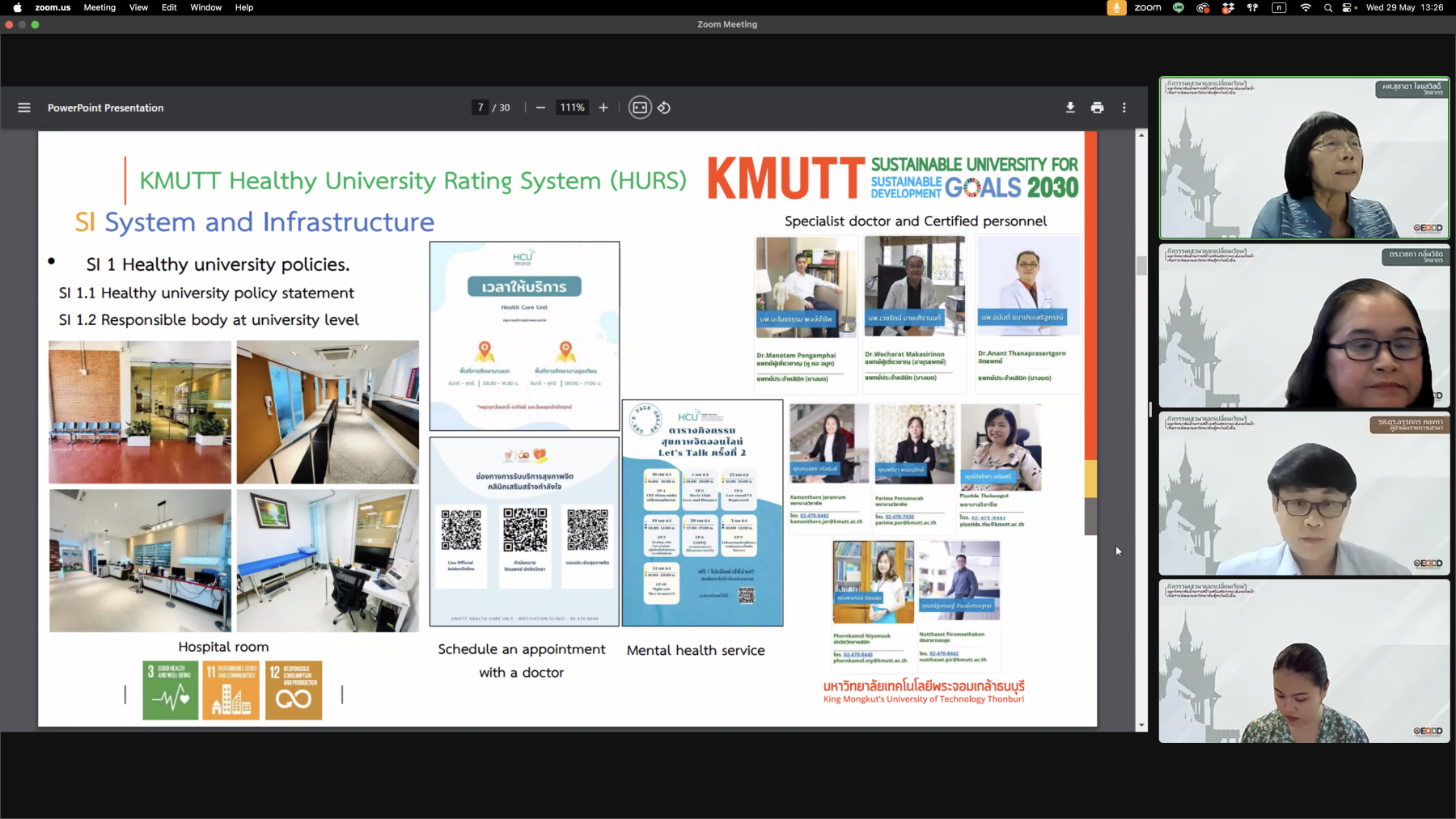Click the phornkamol.niy@kmutt.ac.th email link

tap(870, 661)
